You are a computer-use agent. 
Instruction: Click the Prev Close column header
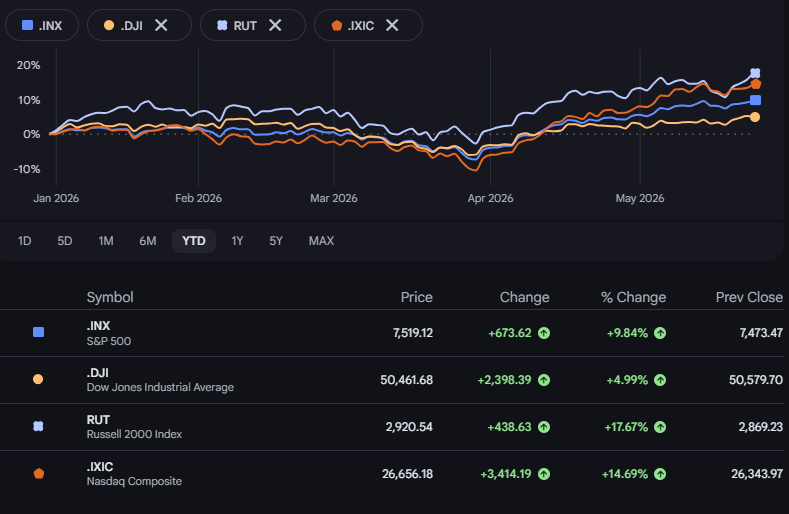[749, 297]
